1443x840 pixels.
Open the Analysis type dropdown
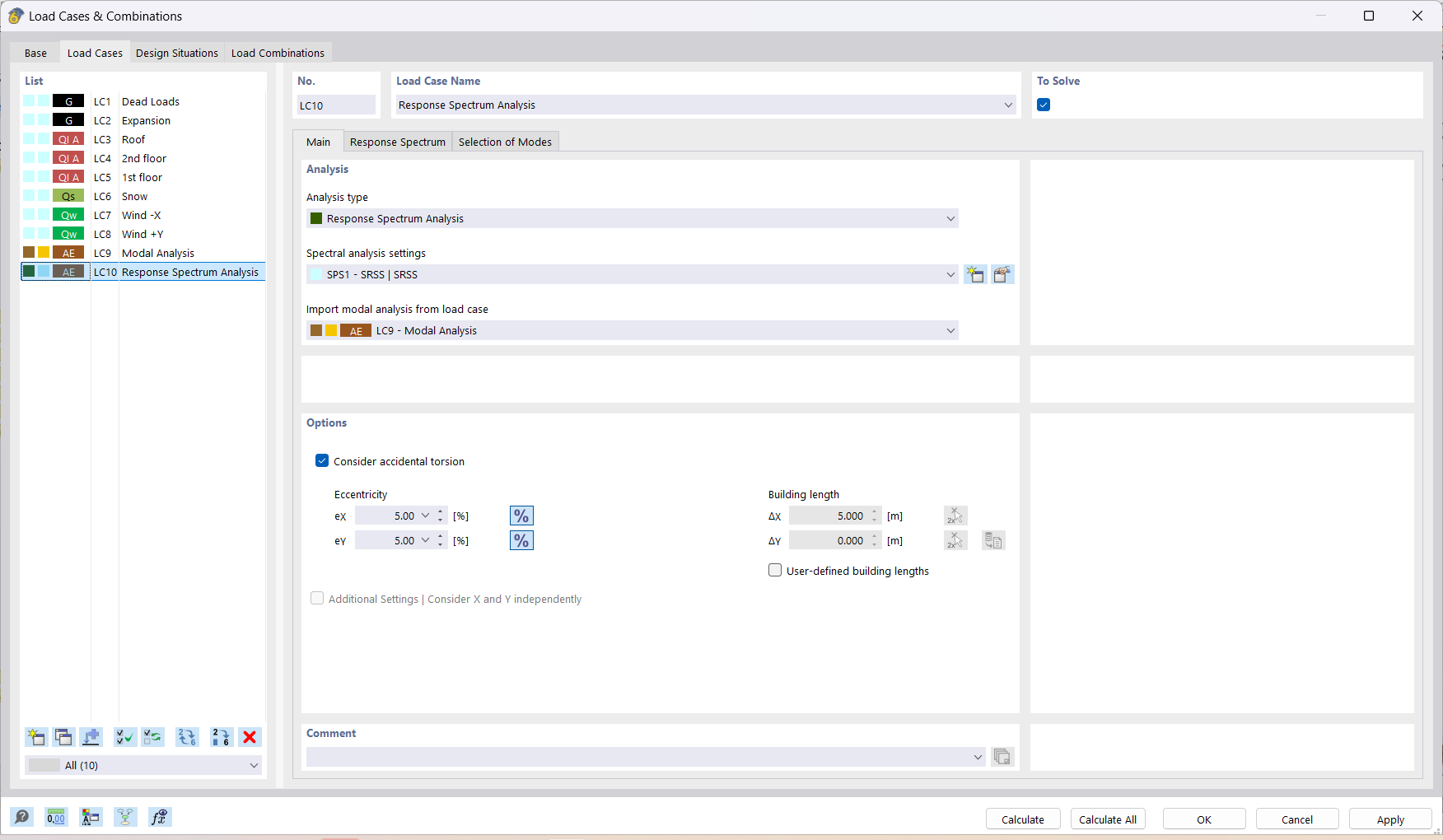coord(950,218)
